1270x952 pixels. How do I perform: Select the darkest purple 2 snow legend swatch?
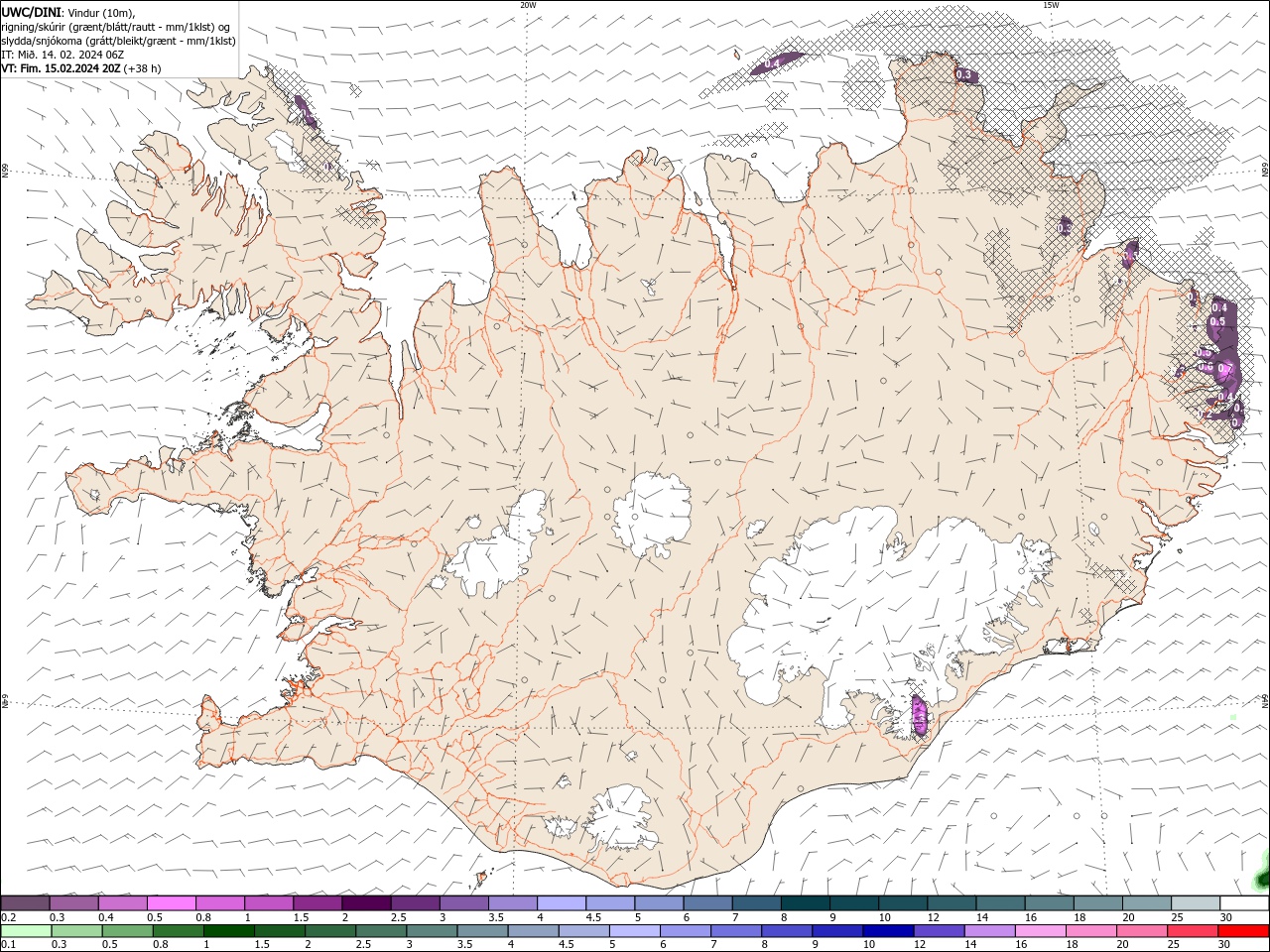(x=366, y=902)
